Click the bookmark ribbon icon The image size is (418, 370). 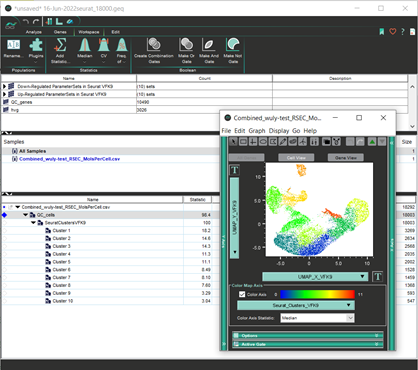pos(382,32)
